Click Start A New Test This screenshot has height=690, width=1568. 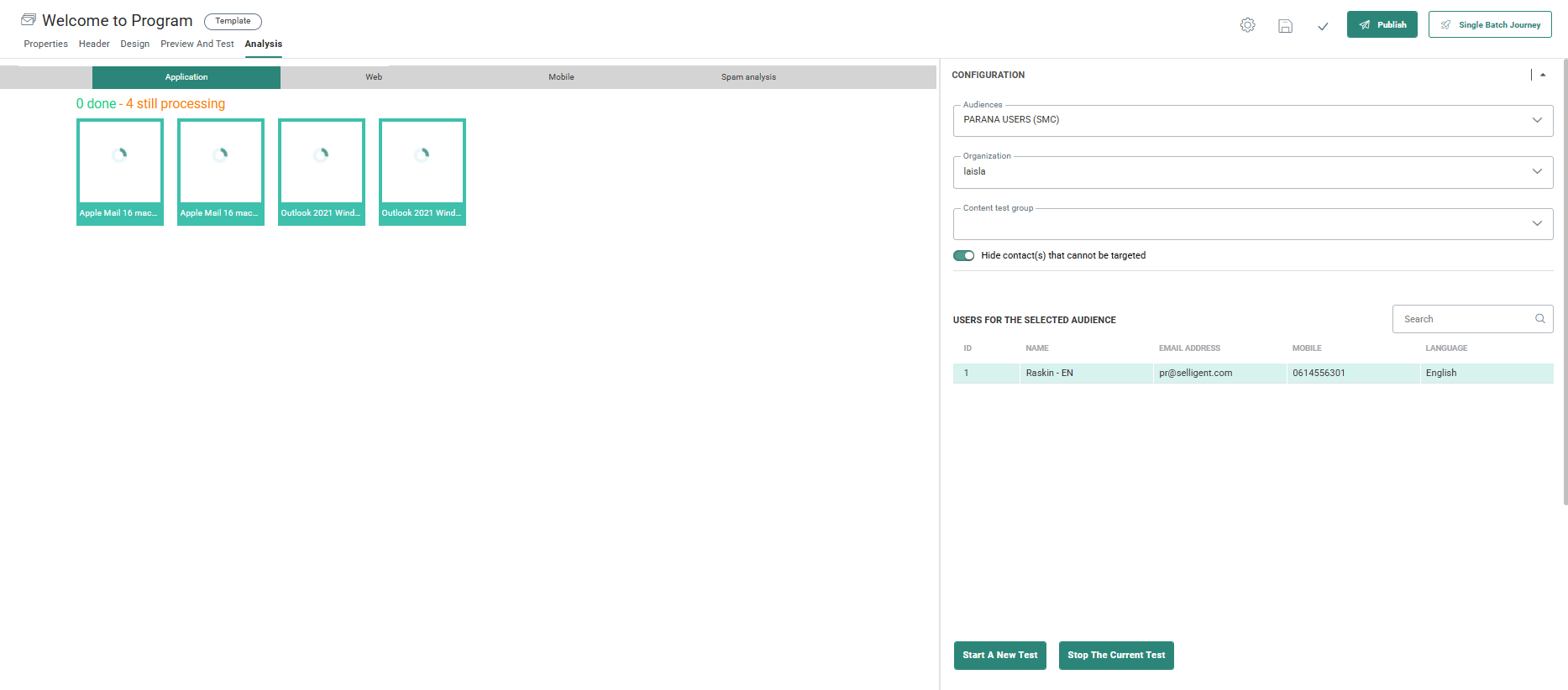[999, 656]
